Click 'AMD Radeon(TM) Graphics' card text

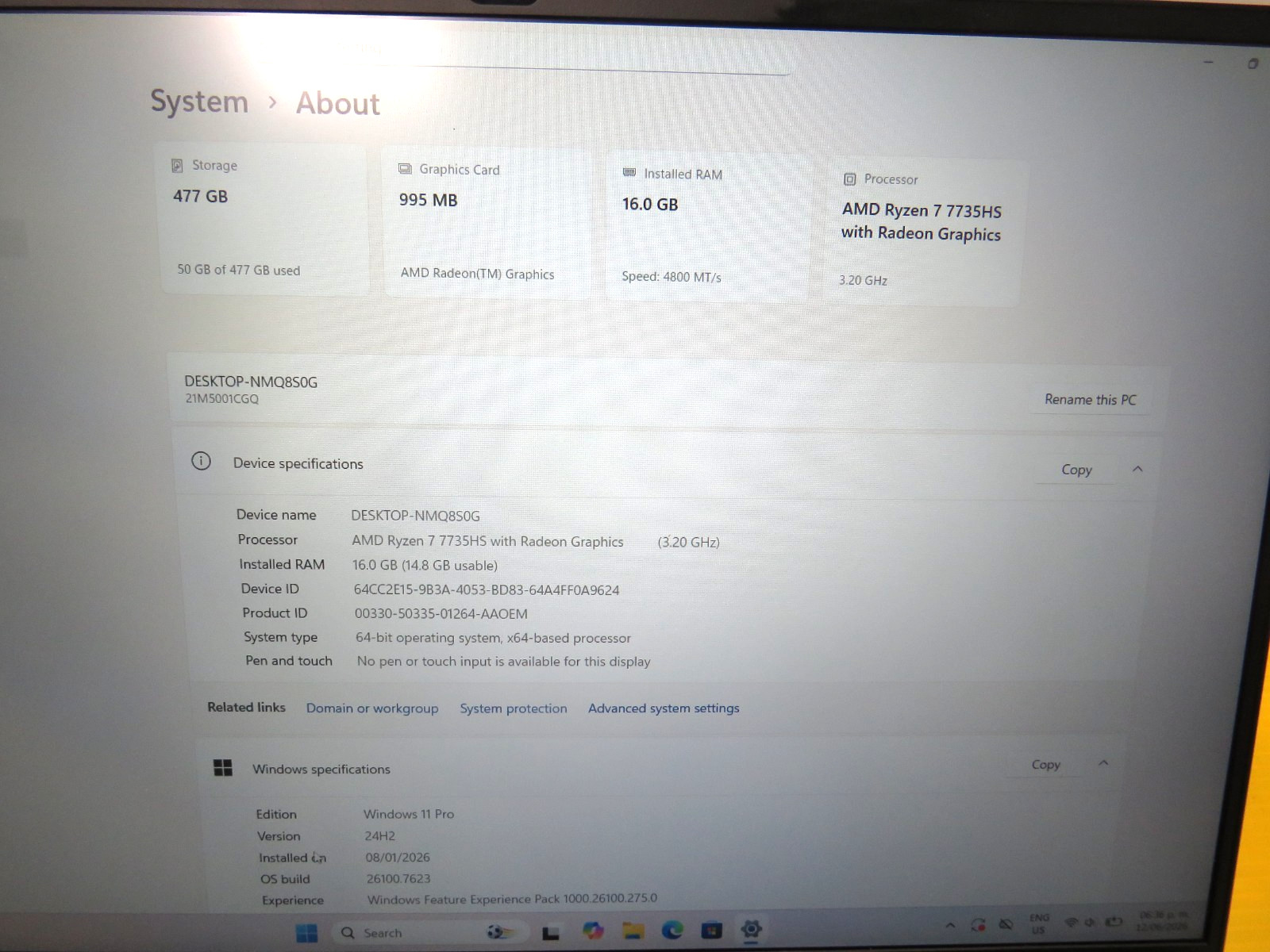[x=478, y=274]
